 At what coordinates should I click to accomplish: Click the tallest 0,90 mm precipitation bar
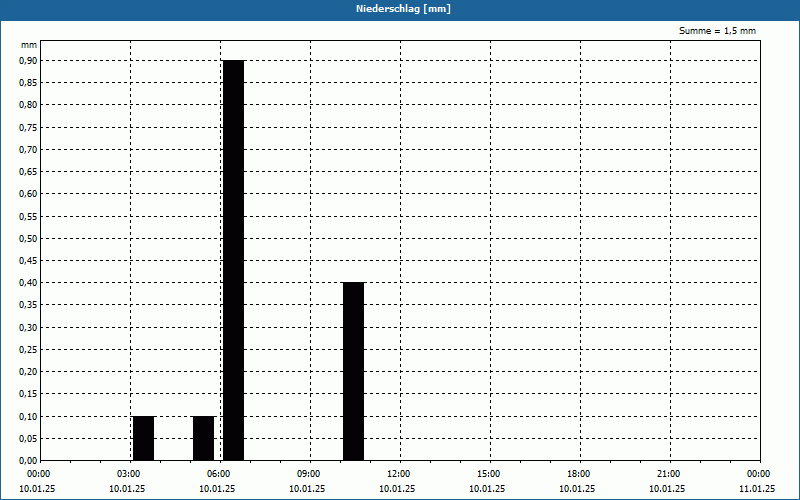[x=234, y=260]
